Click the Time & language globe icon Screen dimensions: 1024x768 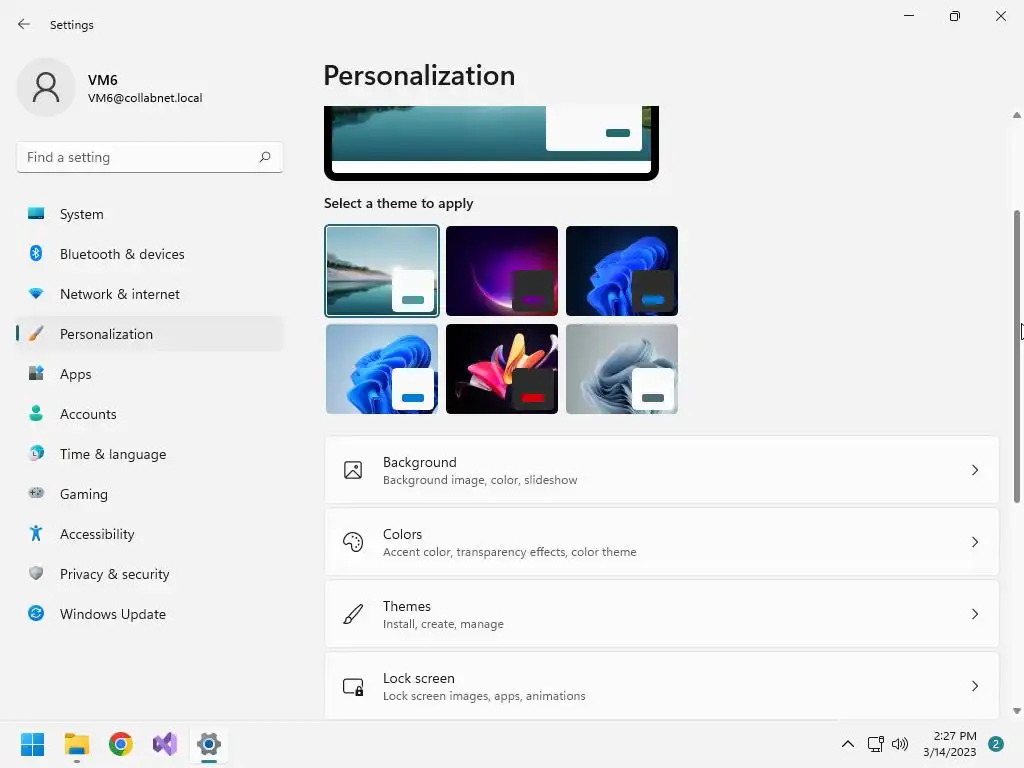coord(36,453)
